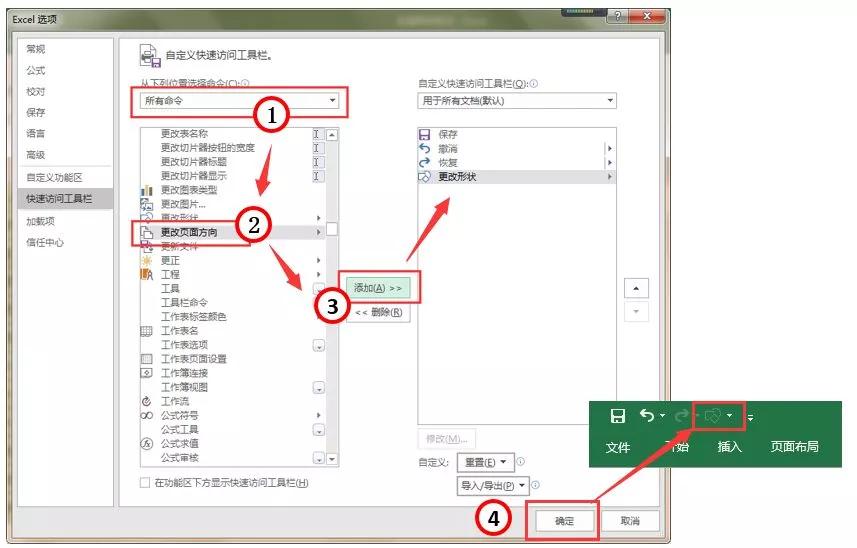The height and width of the screenshot is (548, 857).
Task: Open the 用于所有文档(默认) dropdown
Action: click(517, 101)
